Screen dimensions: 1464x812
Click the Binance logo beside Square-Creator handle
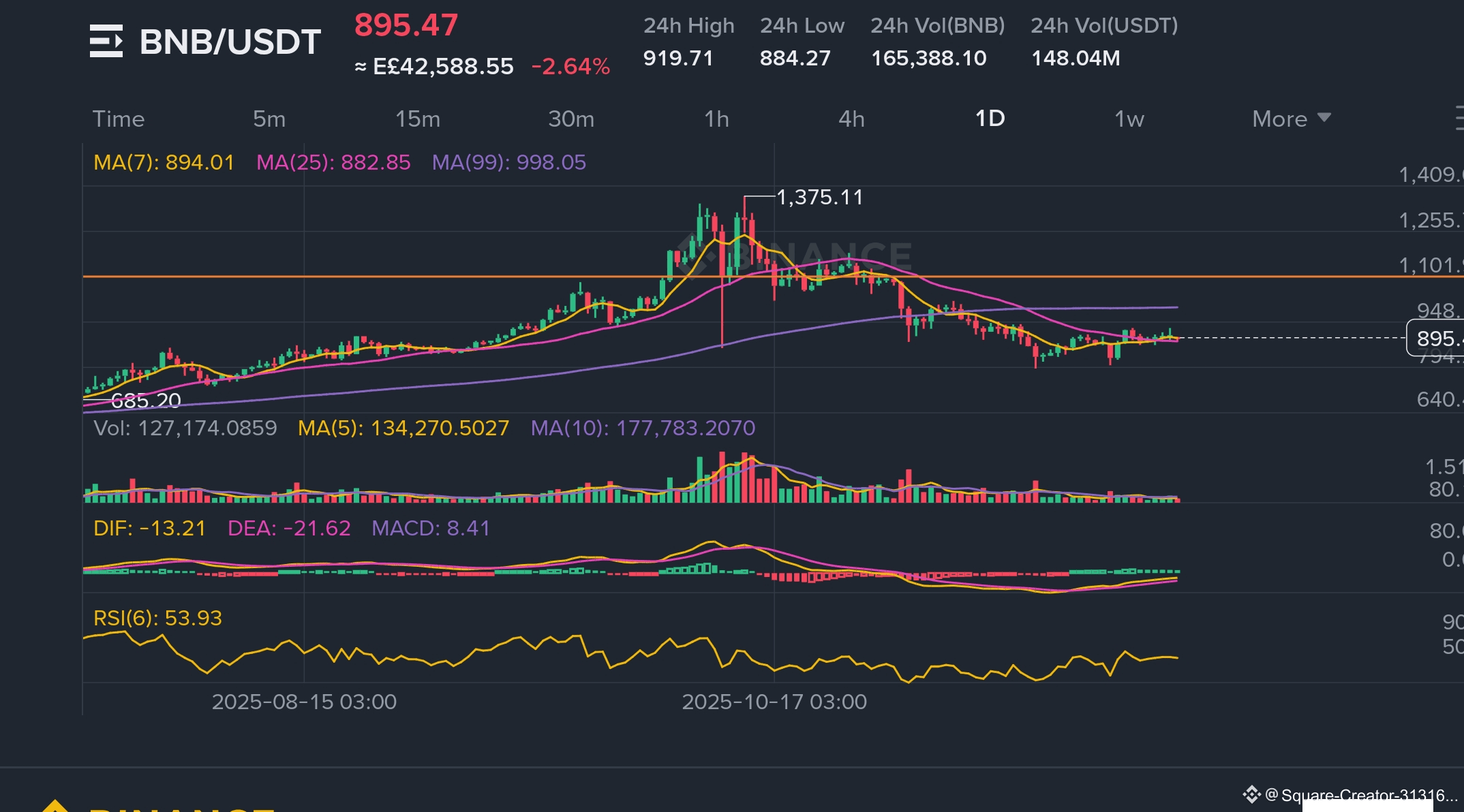pos(1251,794)
